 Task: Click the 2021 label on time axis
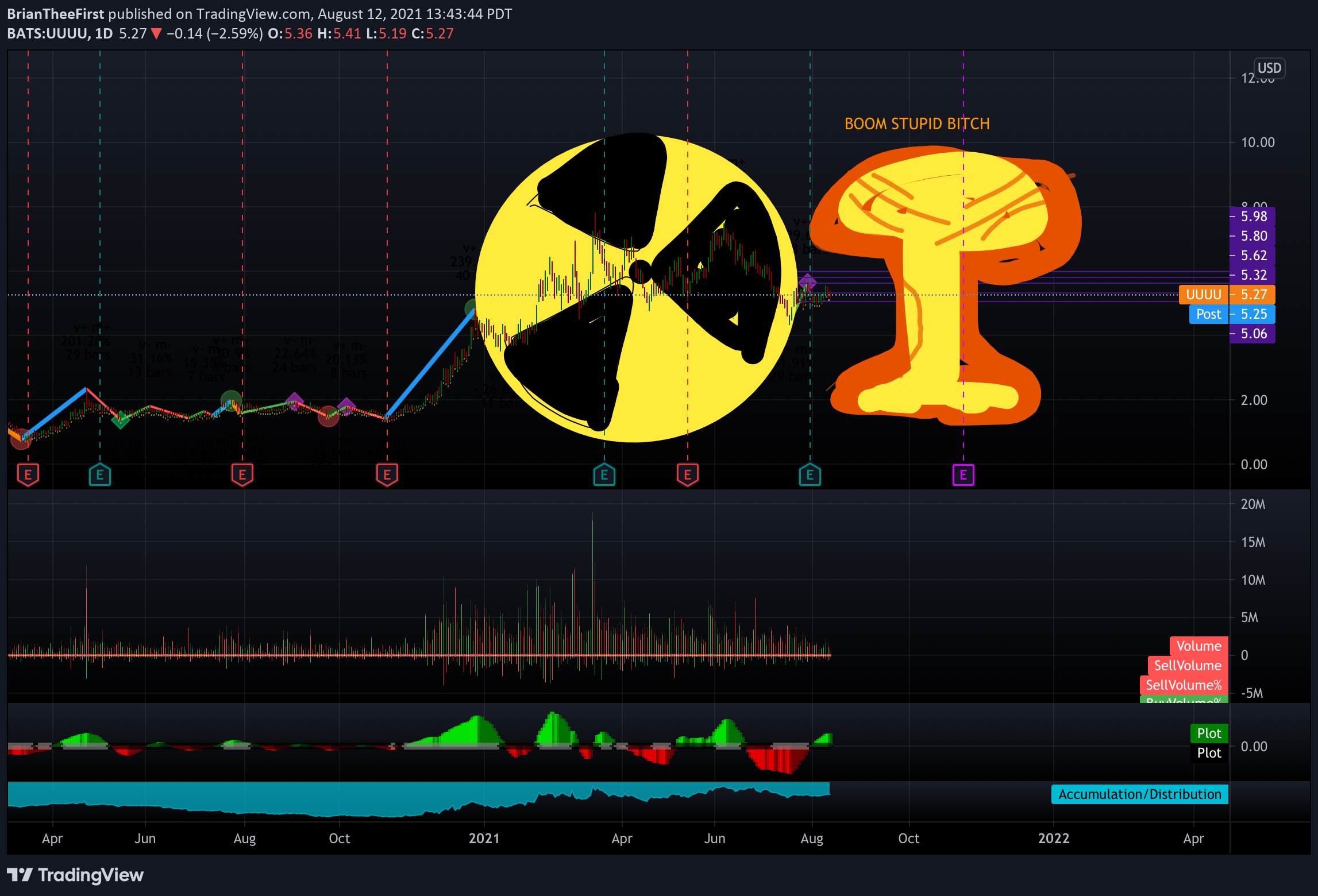tap(484, 839)
